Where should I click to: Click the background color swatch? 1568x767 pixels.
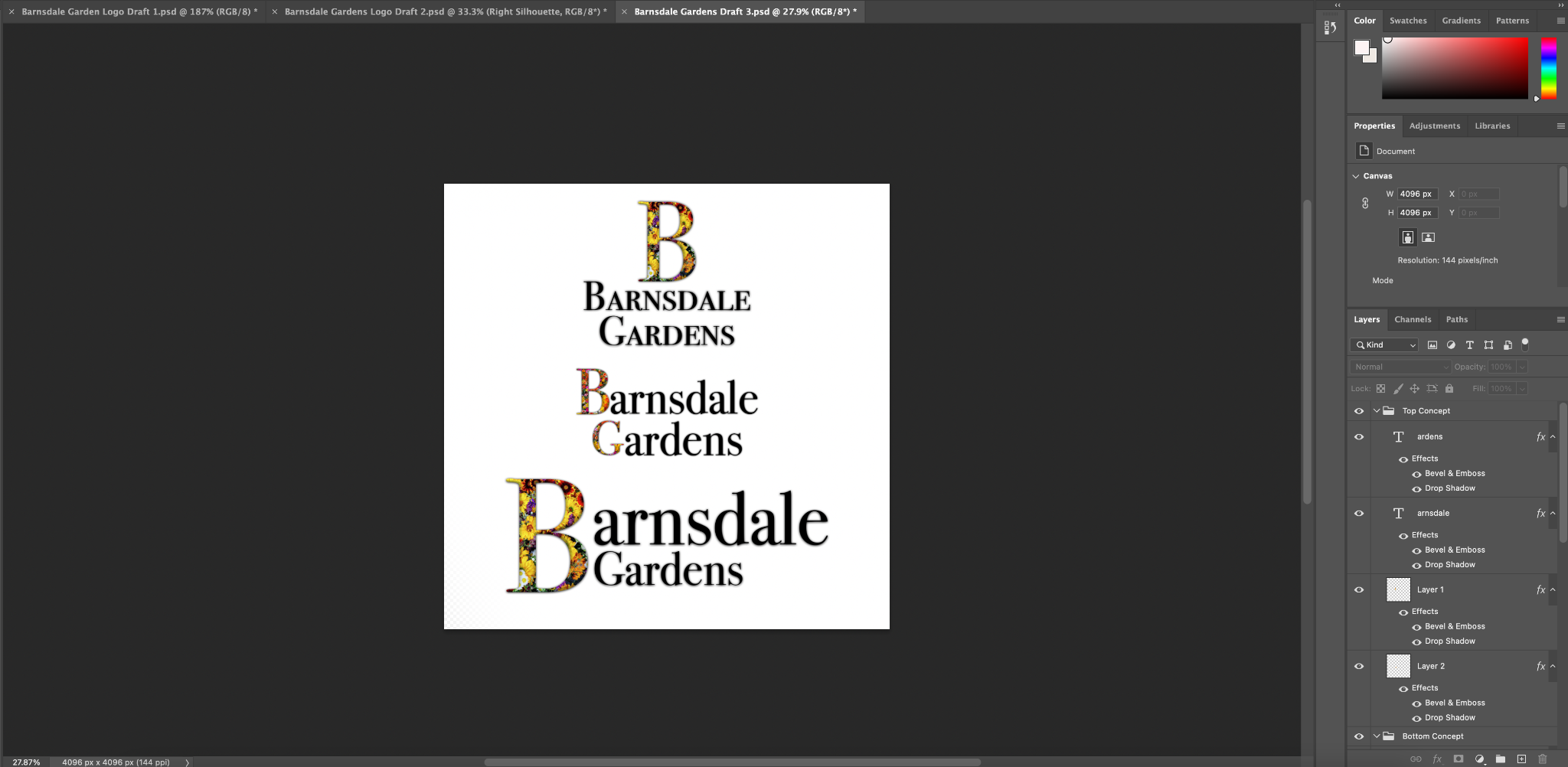pyautogui.click(x=1371, y=57)
